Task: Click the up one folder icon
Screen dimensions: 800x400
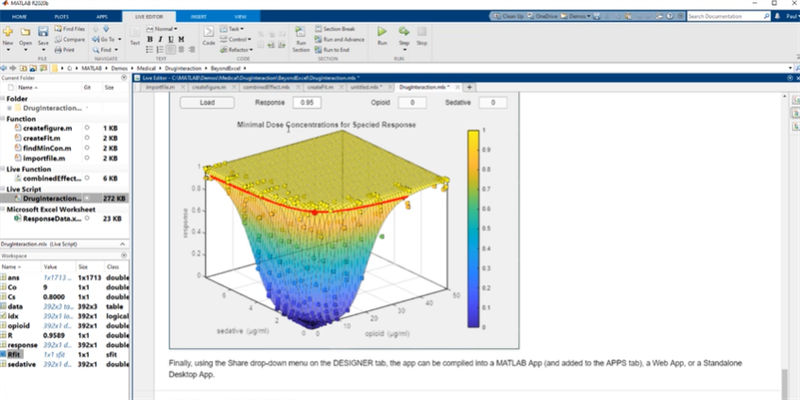Action: pyautogui.click(x=23, y=68)
